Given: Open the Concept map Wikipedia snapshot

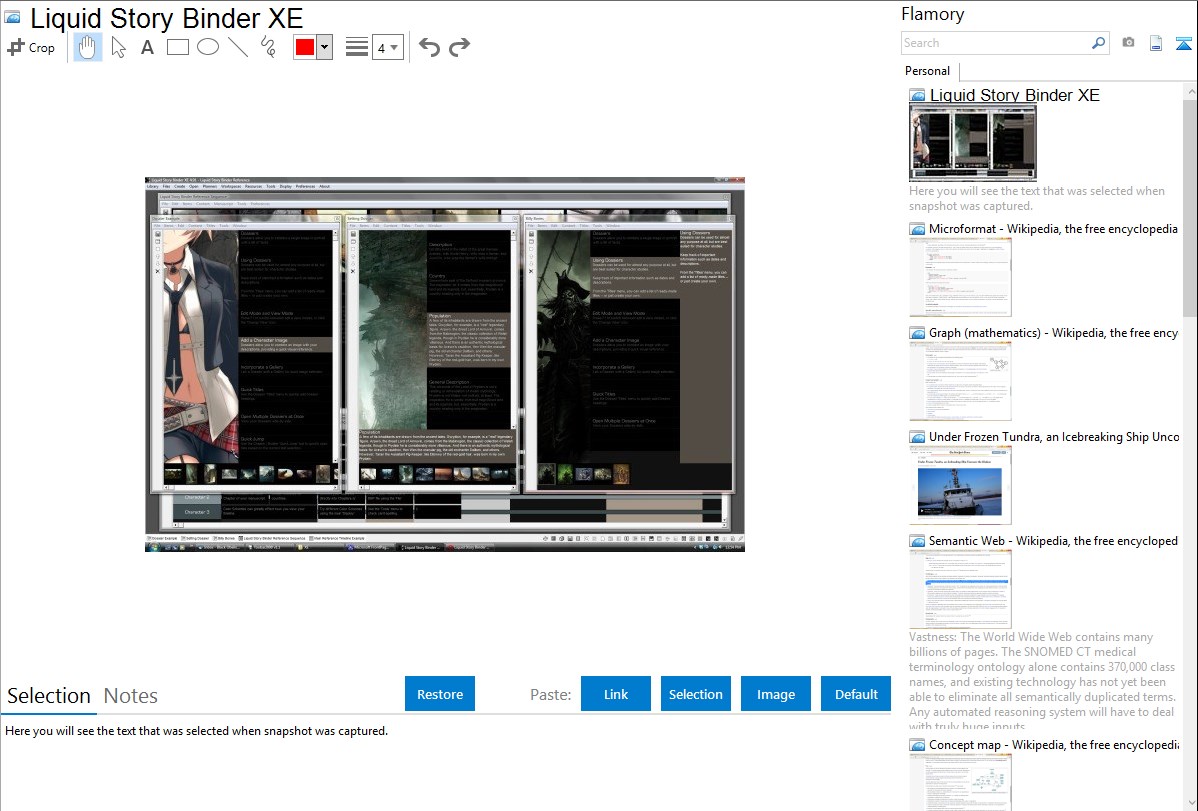Looking at the screenshot, I should 1054,744.
